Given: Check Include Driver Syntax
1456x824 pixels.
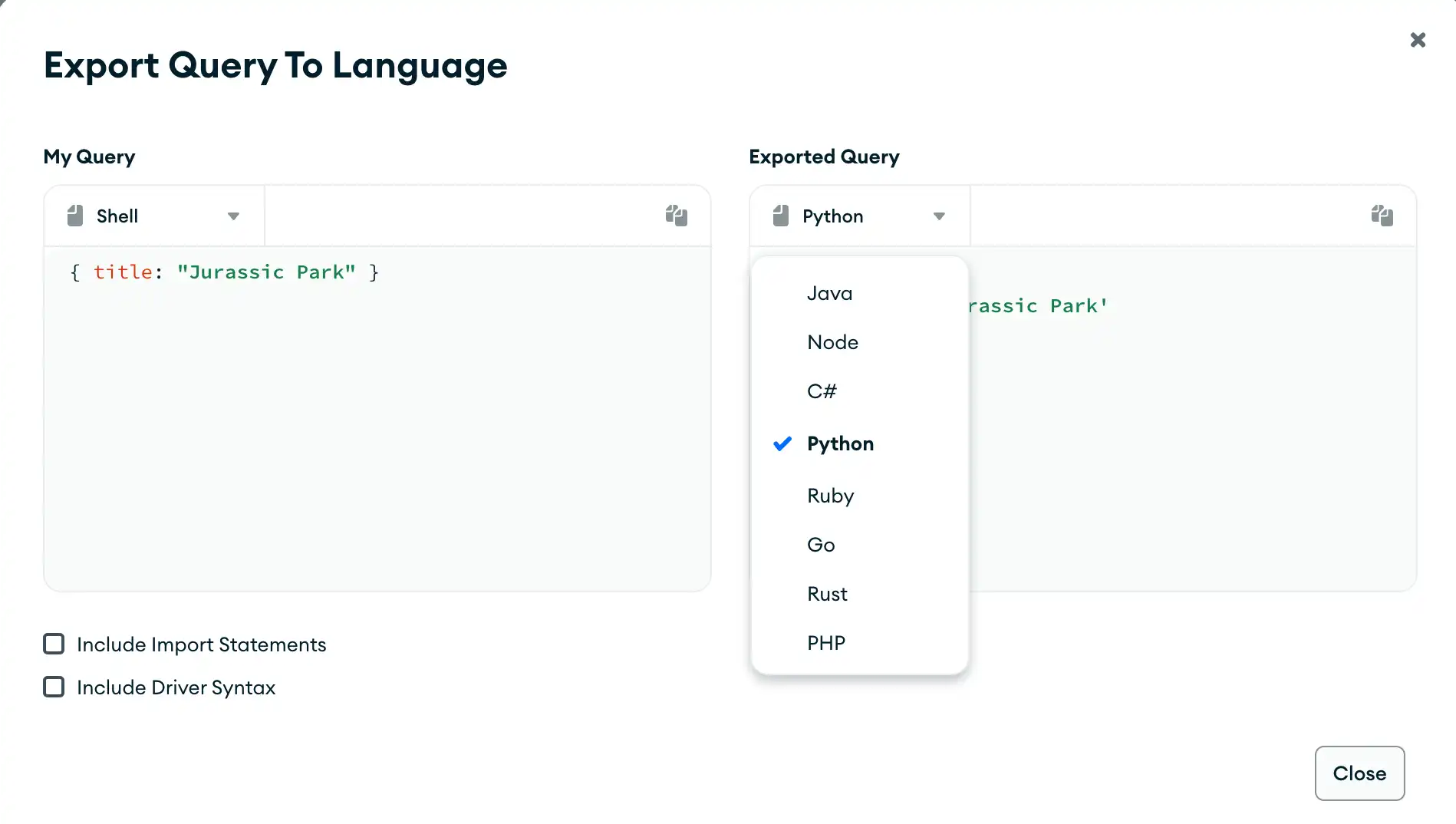Looking at the screenshot, I should click(54, 687).
